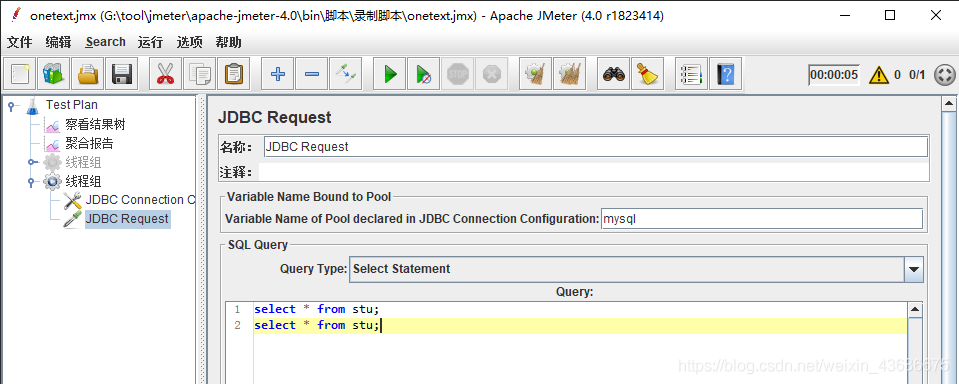Collapse all nodes with the minus icon

pyautogui.click(x=312, y=75)
